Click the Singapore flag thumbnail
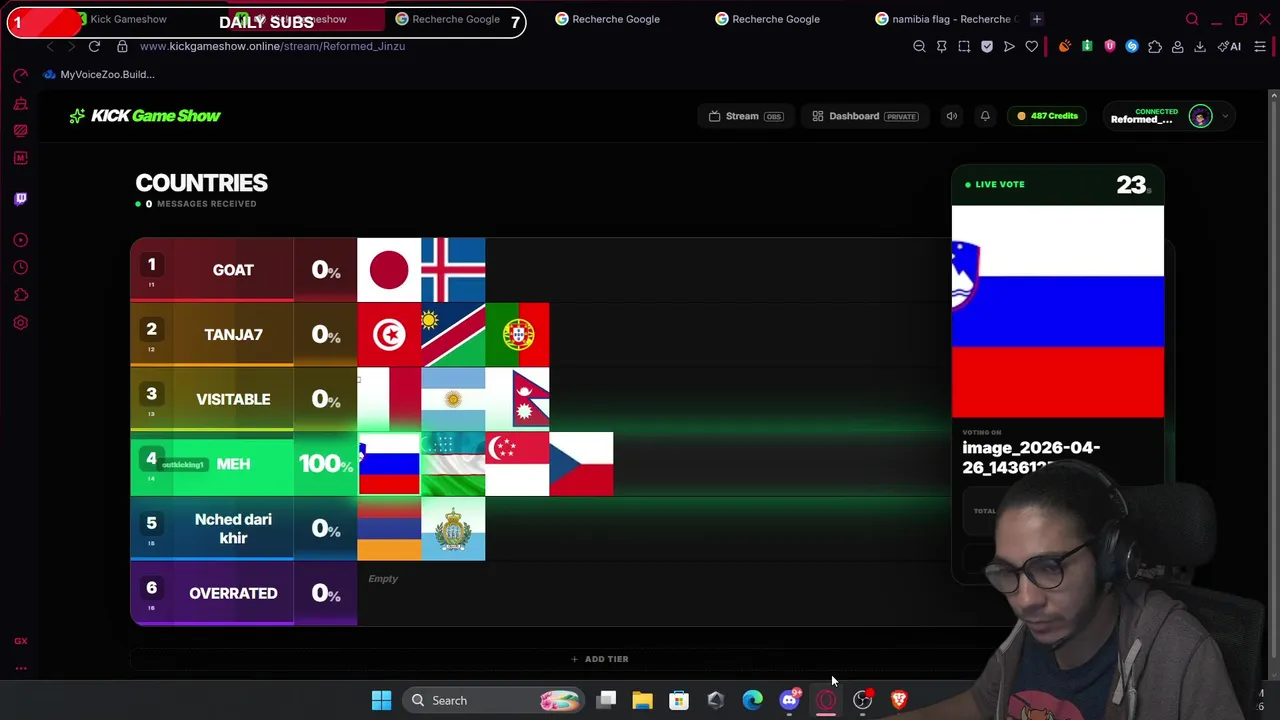Screen dimensions: 1280x720 pos(517,464)
